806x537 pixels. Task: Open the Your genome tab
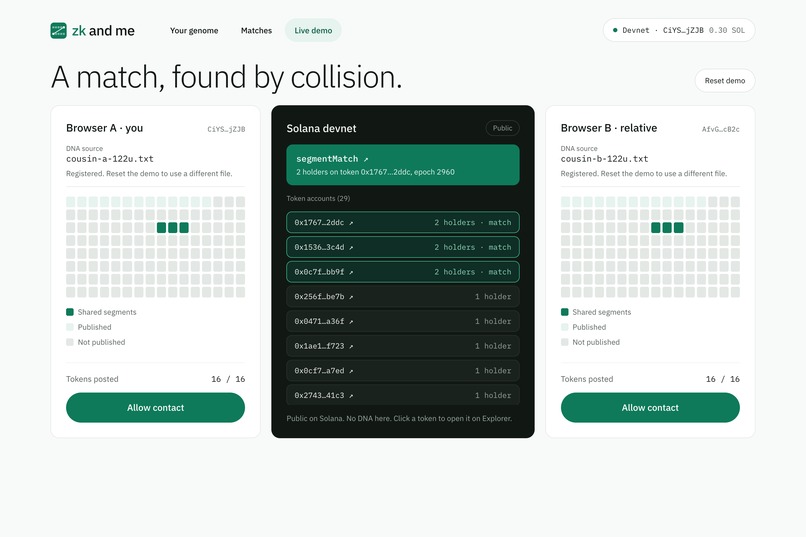coord(194,30)
